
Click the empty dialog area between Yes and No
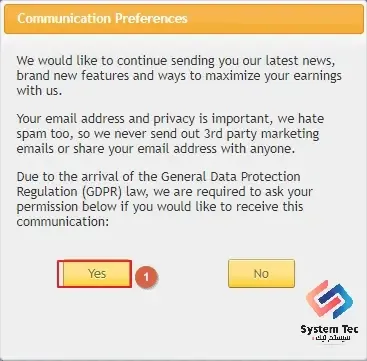[x=192, y=274]
